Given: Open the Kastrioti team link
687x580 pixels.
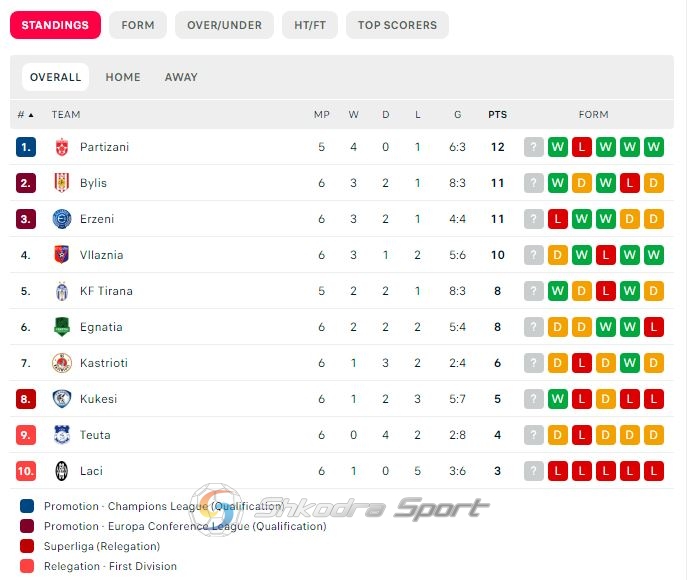Looking at the screenshot, I should tap(104, 363).
